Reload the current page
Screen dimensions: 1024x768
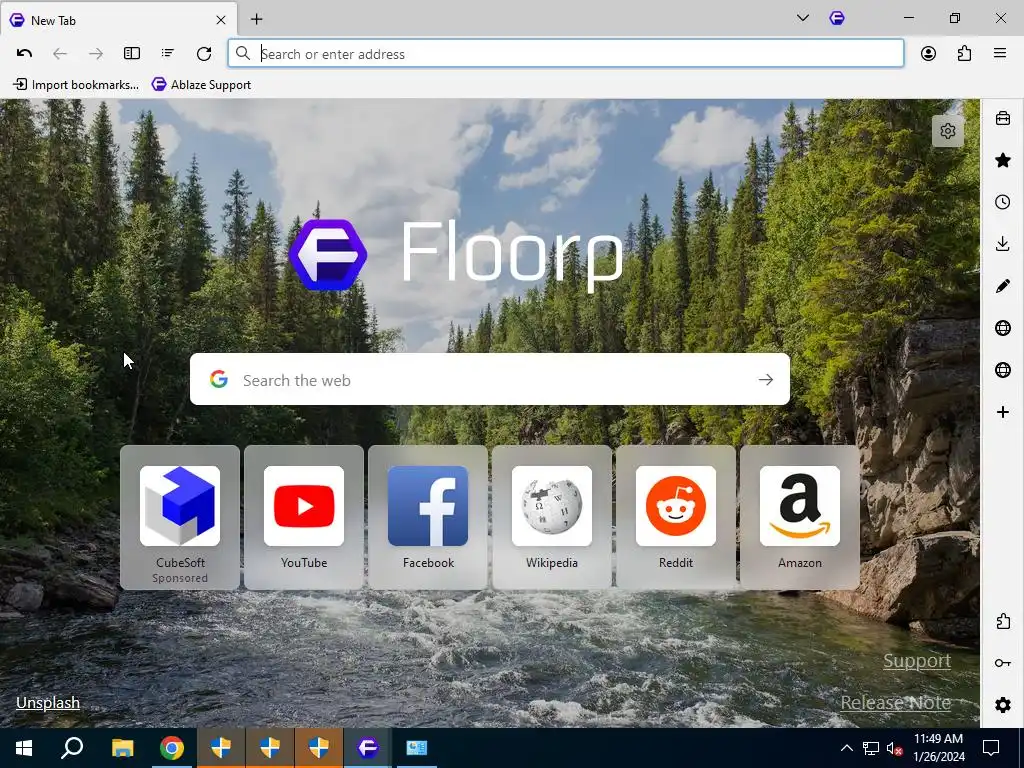tap(204, 54)
